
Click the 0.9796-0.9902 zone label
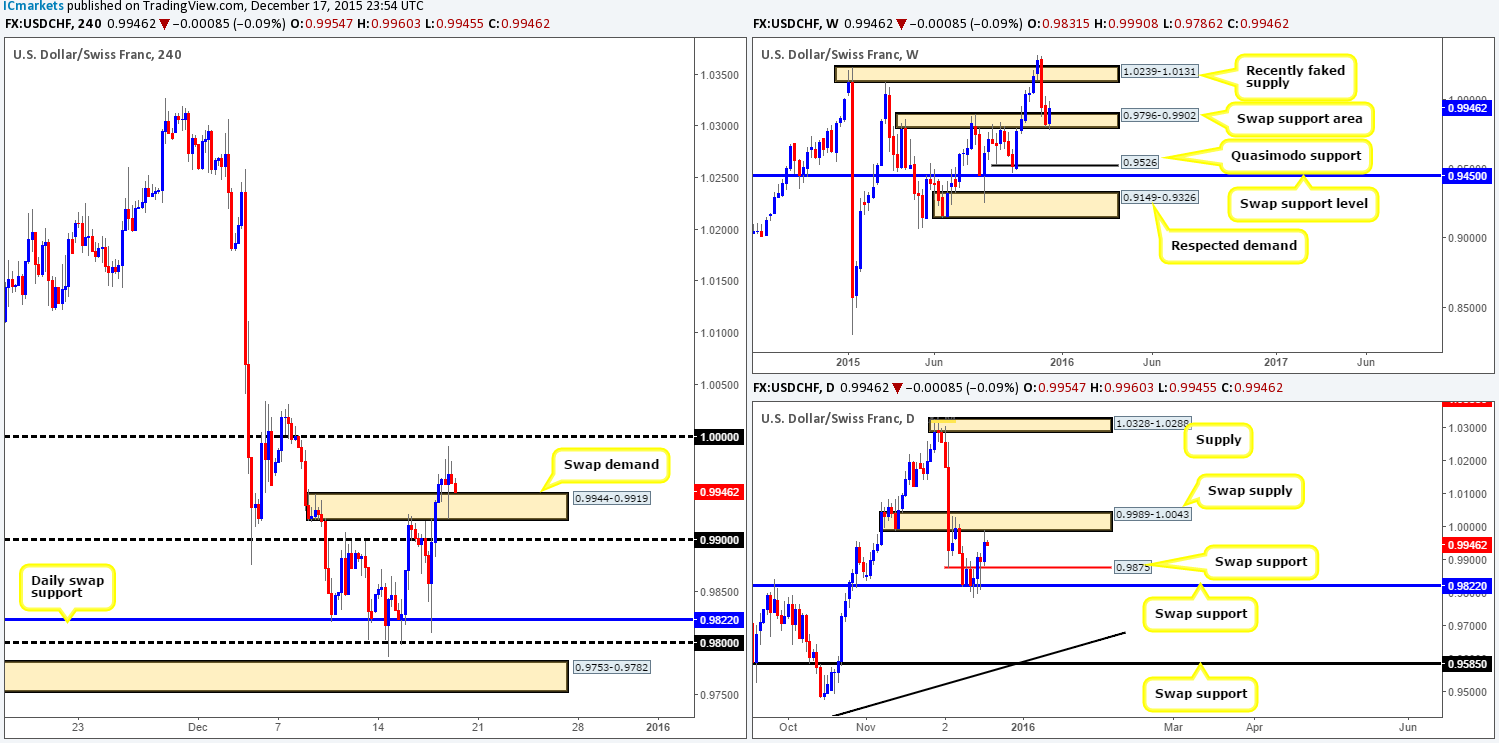(x=1159, y=114)
